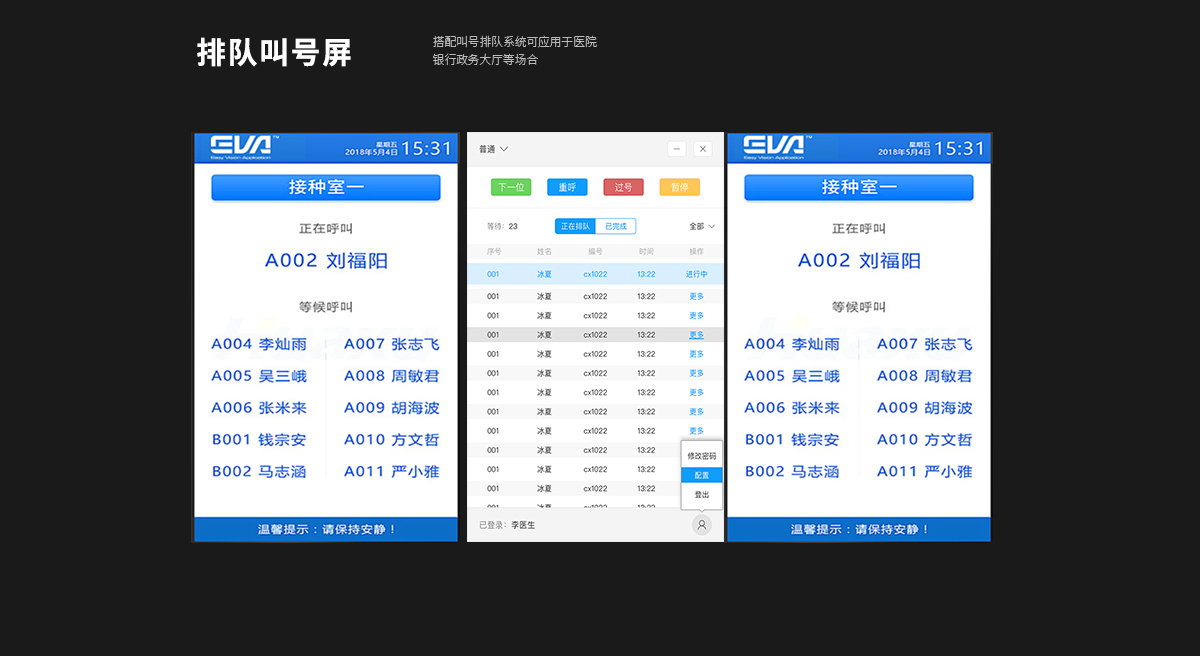Image resolution: width=1200 pixels, height=656 pixels.
Task: Select 登出 to log out
Action: pyautogui.click(x=701, y=494)
